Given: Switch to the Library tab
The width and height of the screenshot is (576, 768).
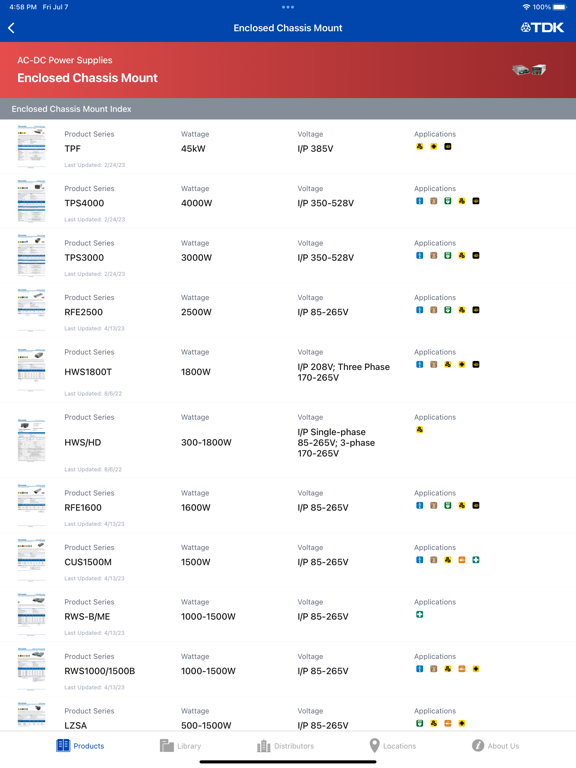Looking at the screenshot, I should tap(180, 745).
